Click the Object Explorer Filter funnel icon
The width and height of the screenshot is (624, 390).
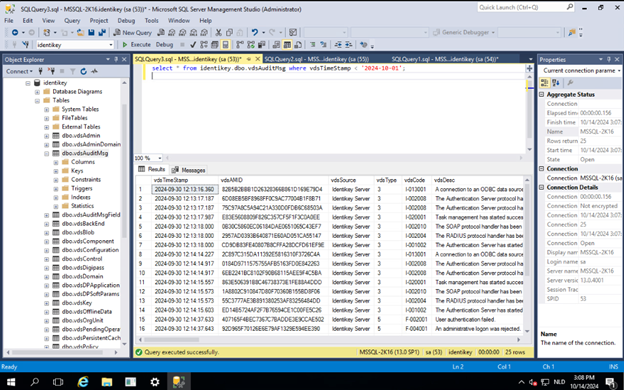pos(72,71)
